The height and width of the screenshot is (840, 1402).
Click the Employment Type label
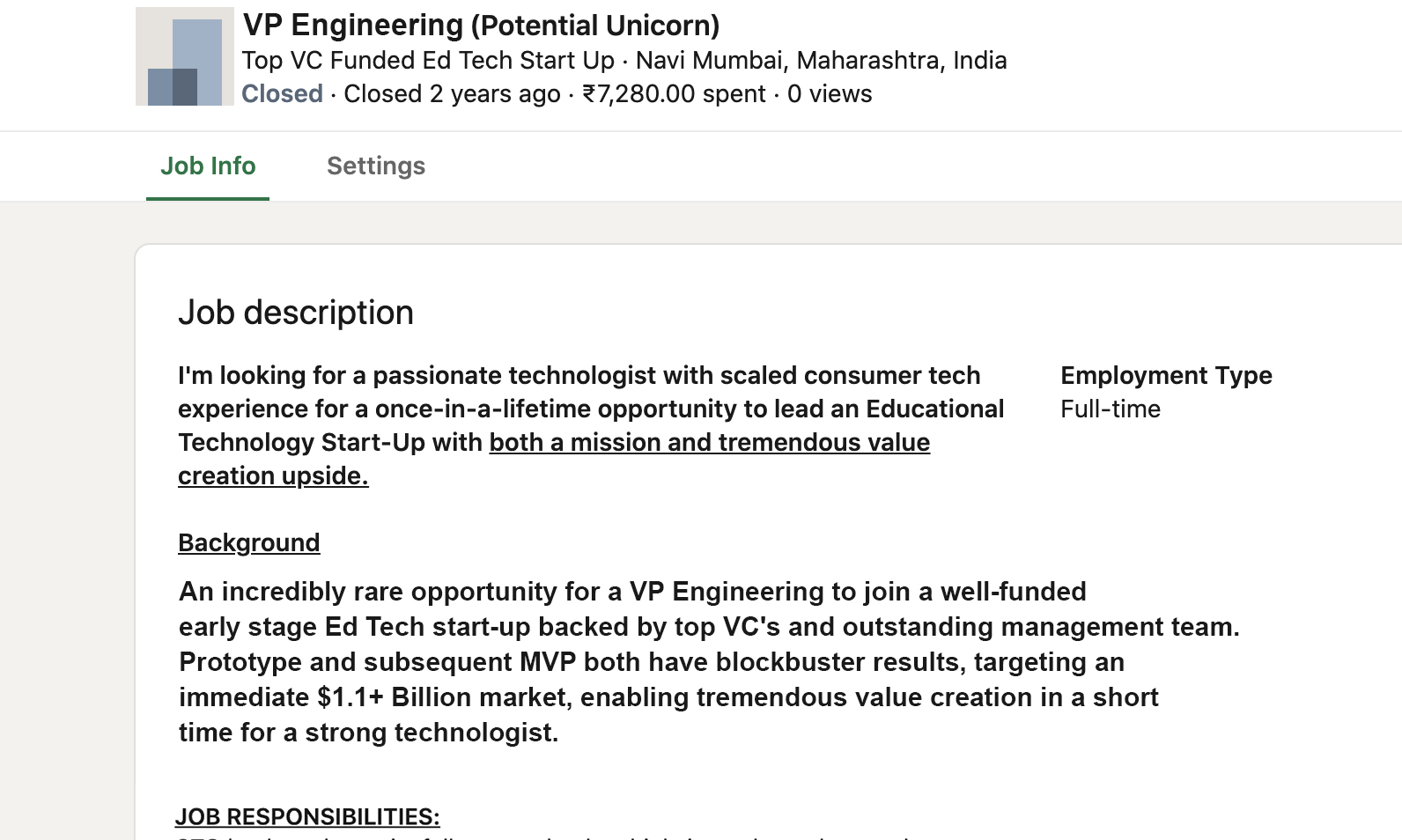[x=1166, y=375]
